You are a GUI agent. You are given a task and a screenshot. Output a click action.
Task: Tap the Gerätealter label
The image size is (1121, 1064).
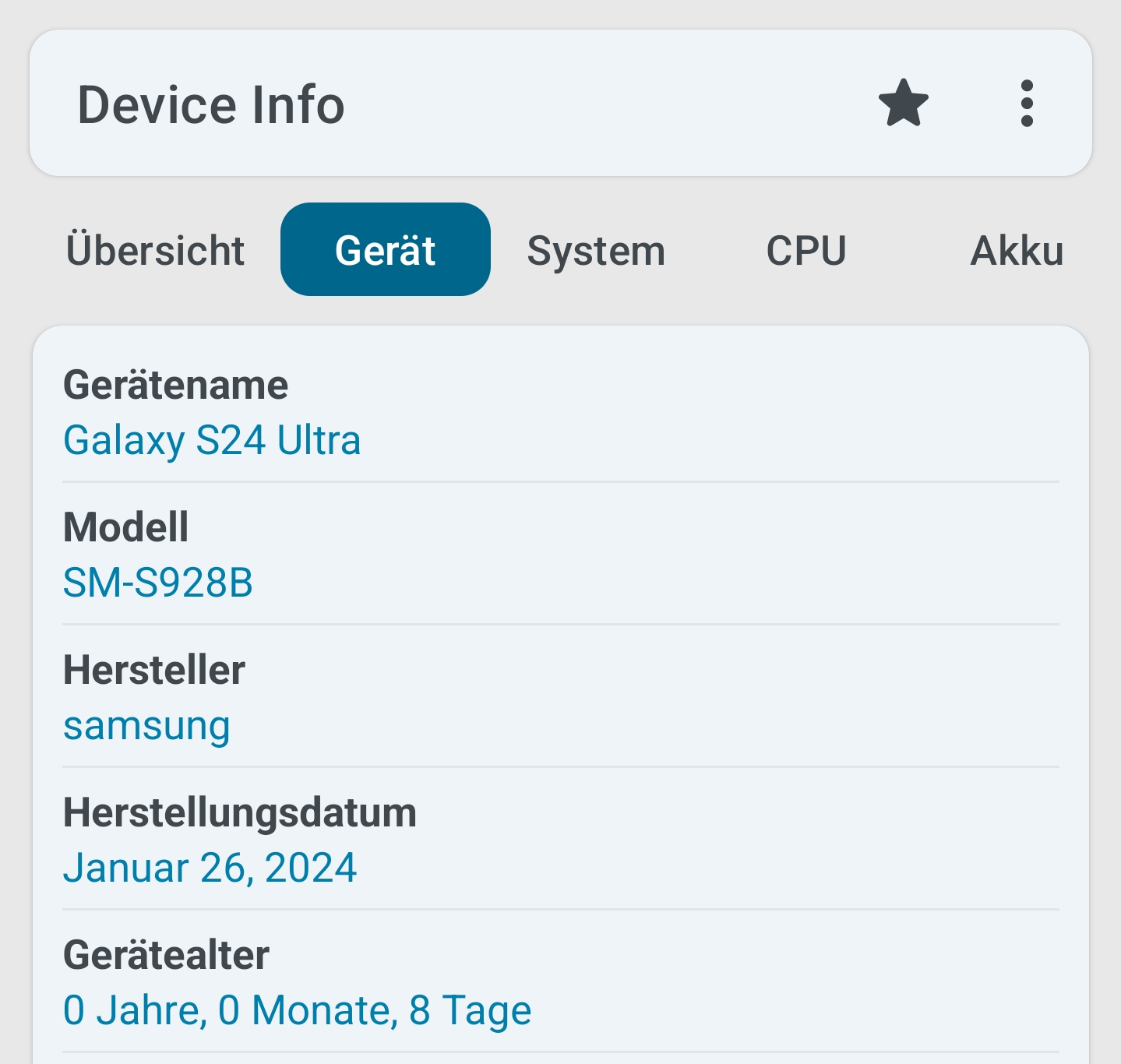click(166, 955)
